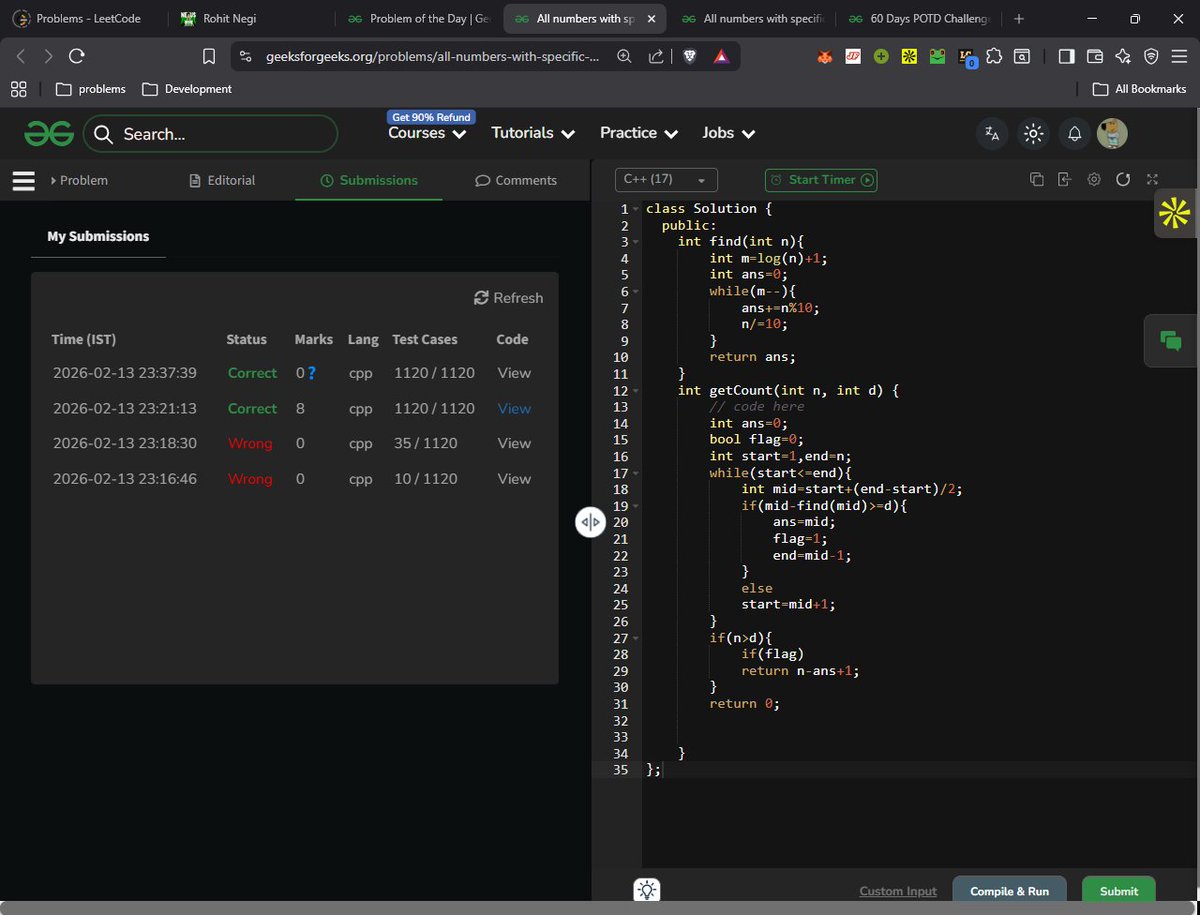Click the zoom magnifier icon in address bar

[x=624, y=57]
